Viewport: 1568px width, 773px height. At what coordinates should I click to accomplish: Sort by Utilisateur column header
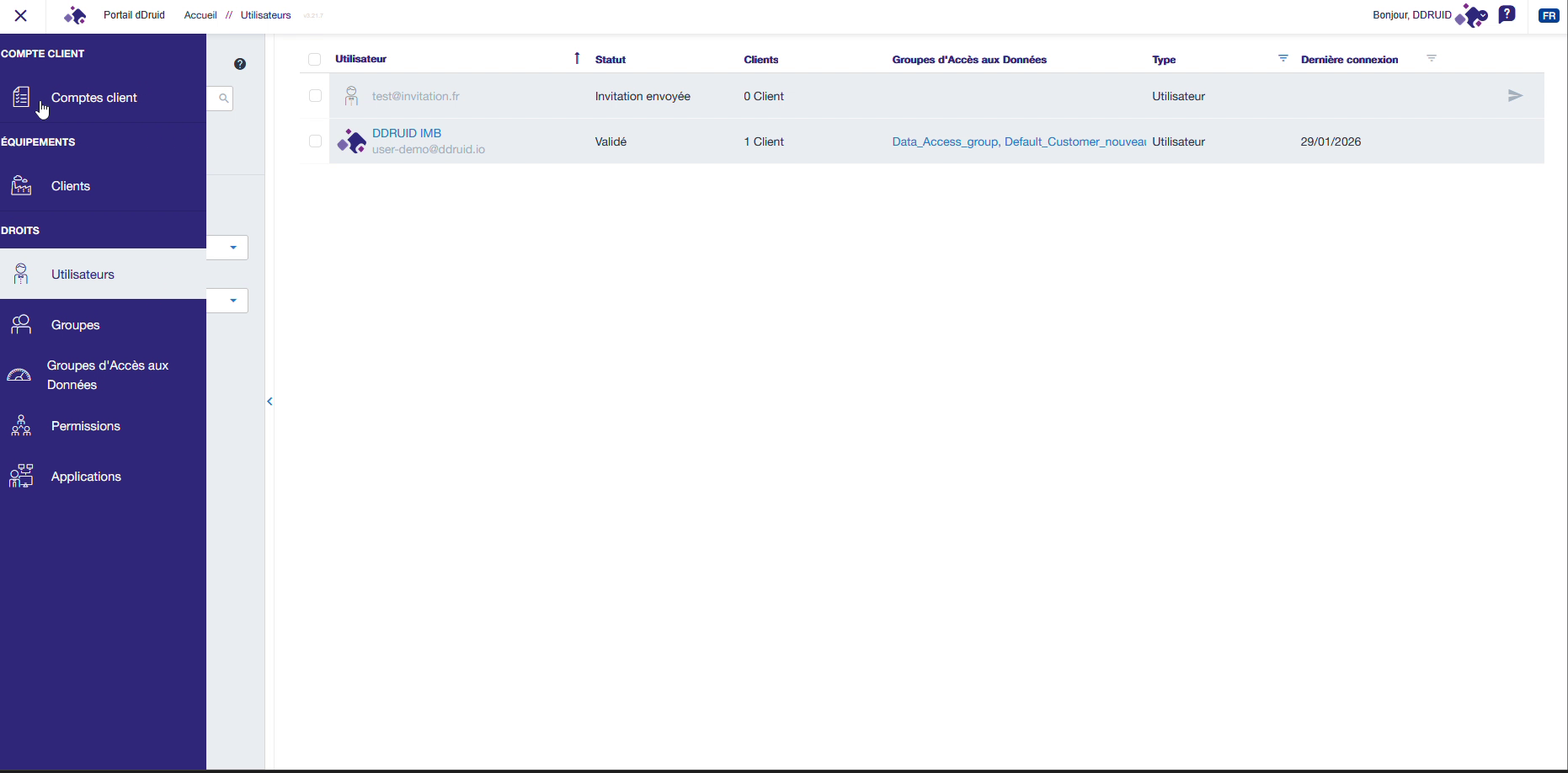click(360, 59)
